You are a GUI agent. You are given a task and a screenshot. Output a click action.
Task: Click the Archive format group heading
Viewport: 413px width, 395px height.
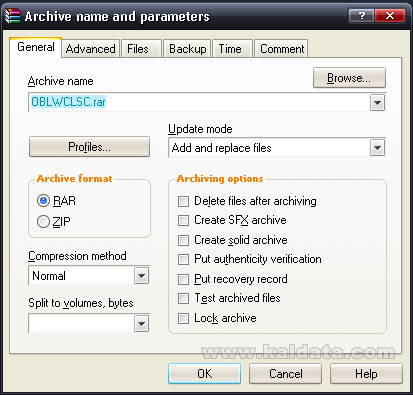(74, 179)
